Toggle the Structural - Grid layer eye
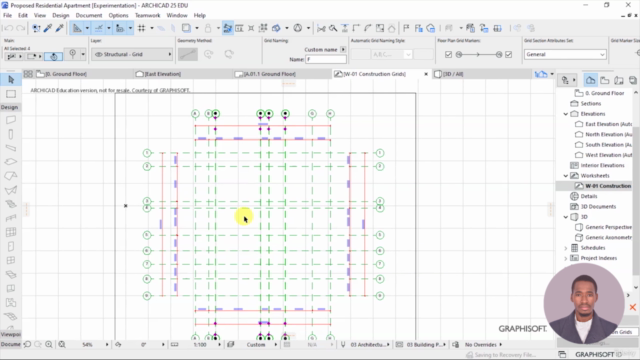 coord(98,54)
